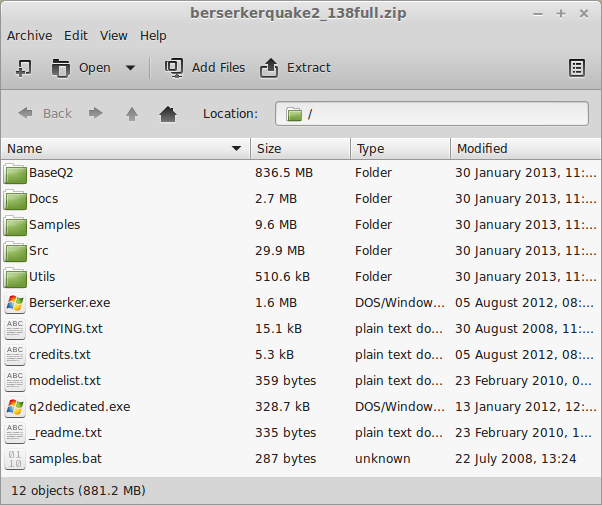Viewport: 602px width, 505px height.
Task: Select the Samples folder name
Action: pyautogui.click(x=55, y=225)
